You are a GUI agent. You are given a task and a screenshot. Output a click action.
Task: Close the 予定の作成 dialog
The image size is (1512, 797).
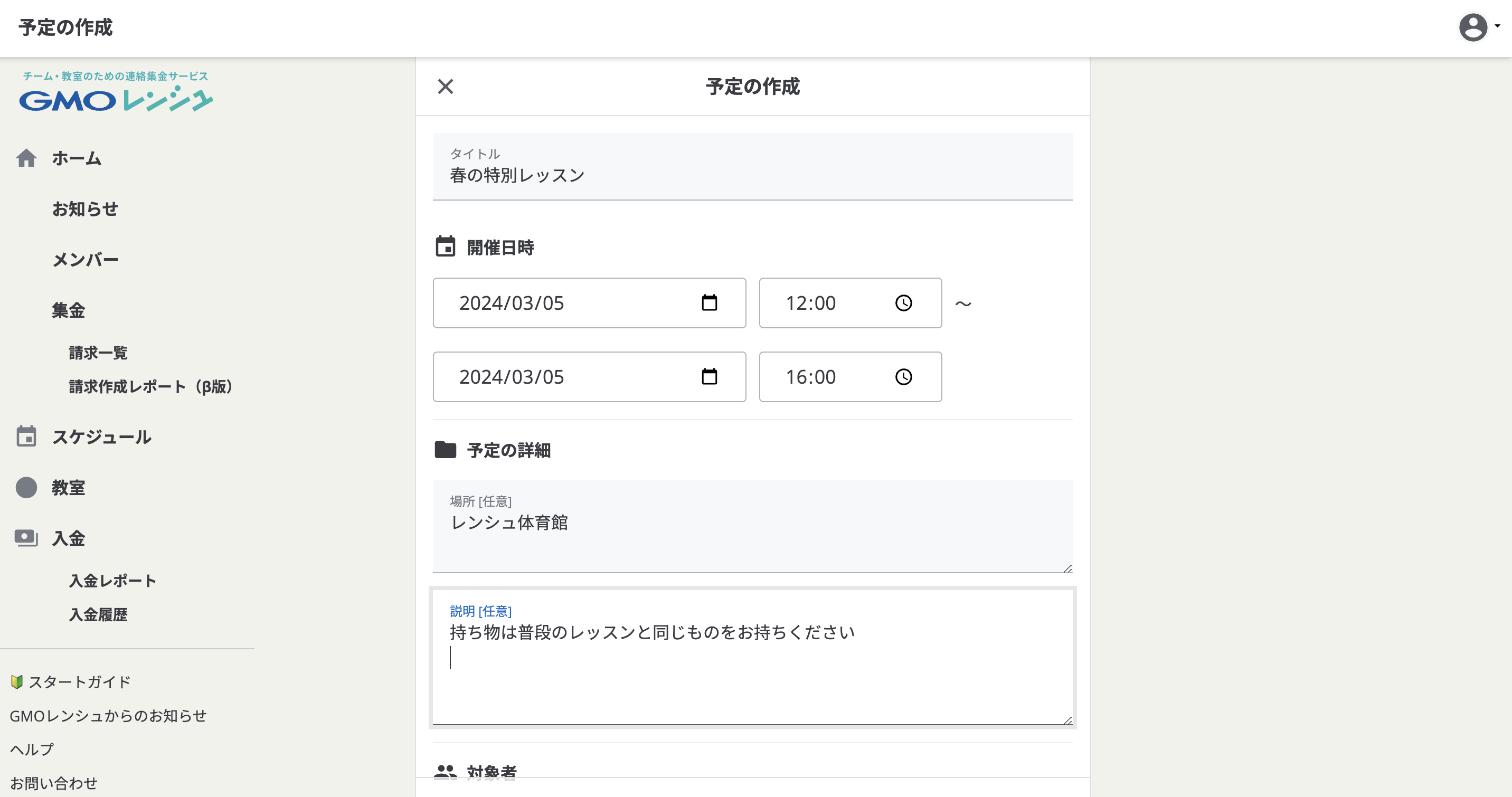tap(446, 87)
